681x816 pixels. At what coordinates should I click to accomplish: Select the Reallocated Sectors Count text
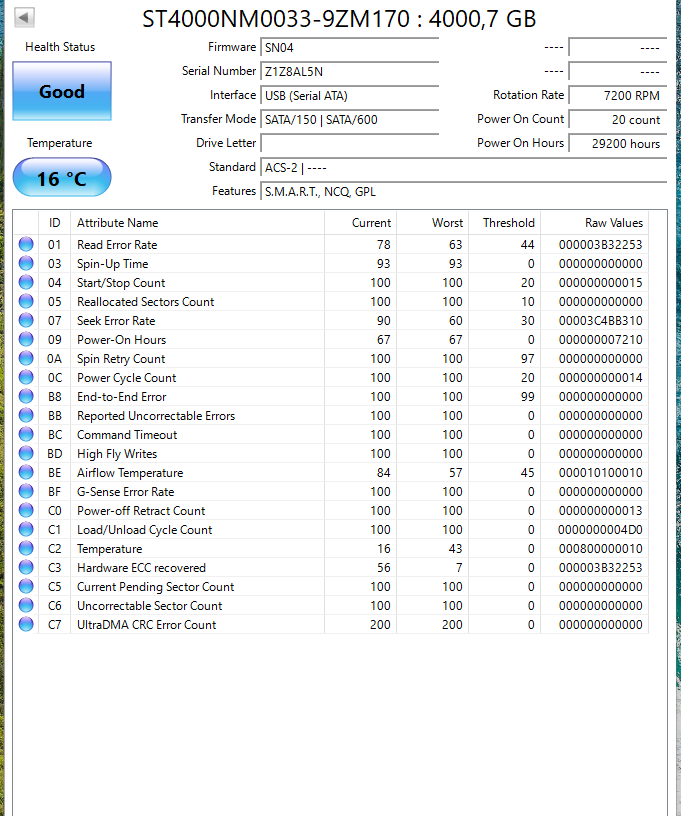pos(146,302)
